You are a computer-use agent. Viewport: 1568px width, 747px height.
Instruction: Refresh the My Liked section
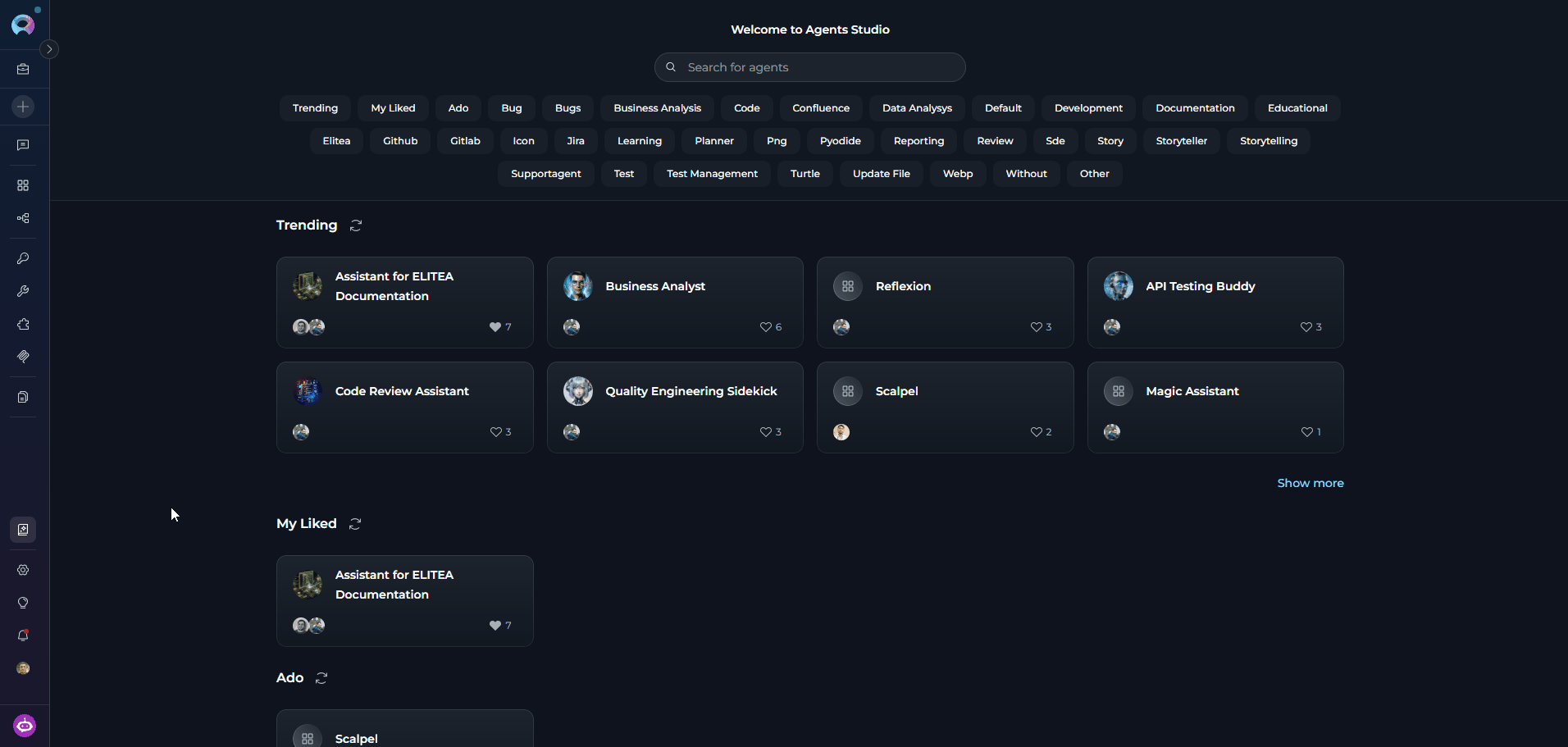click(x=355, y=524)
